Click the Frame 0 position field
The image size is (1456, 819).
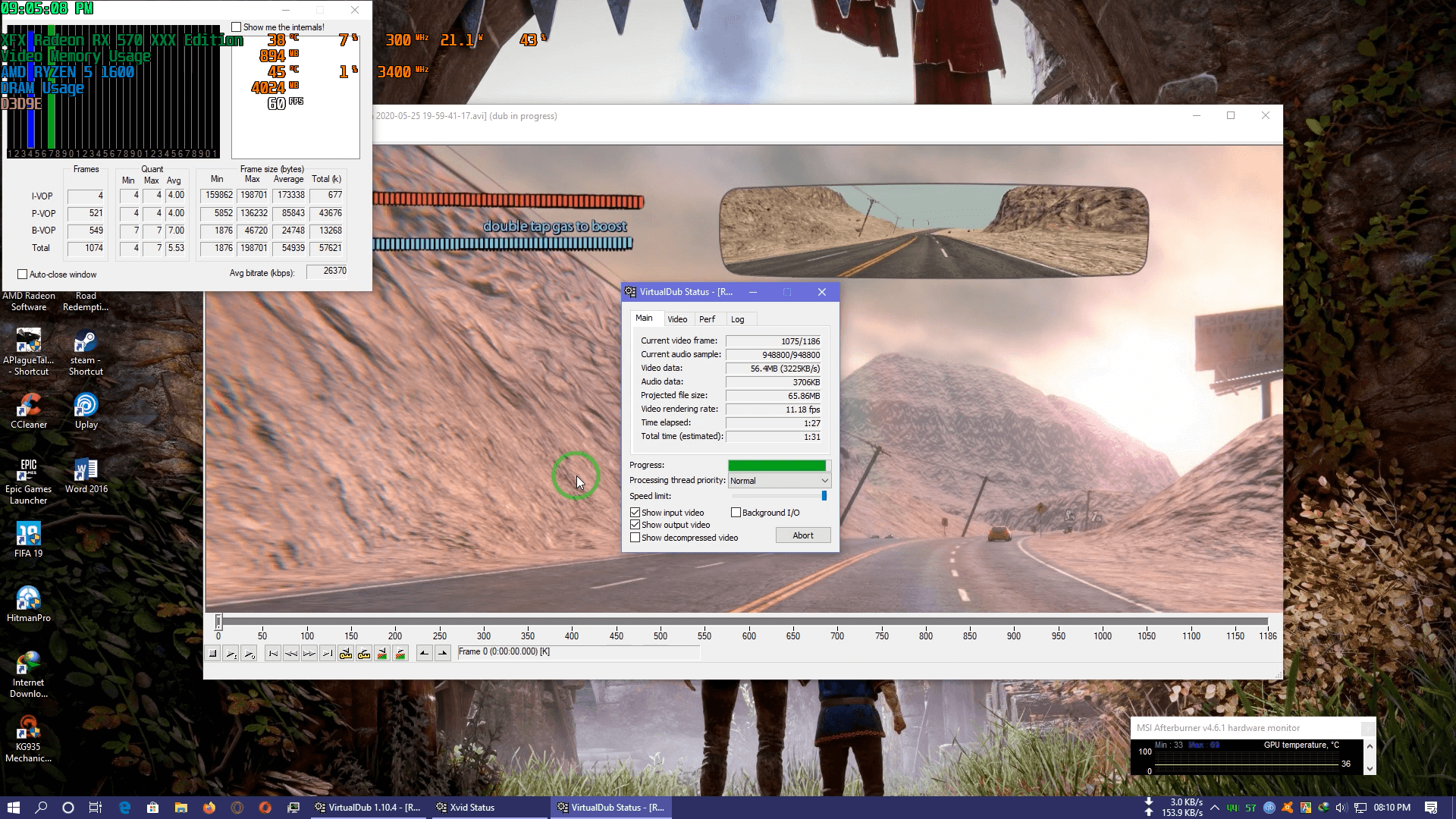coord(578,652)
